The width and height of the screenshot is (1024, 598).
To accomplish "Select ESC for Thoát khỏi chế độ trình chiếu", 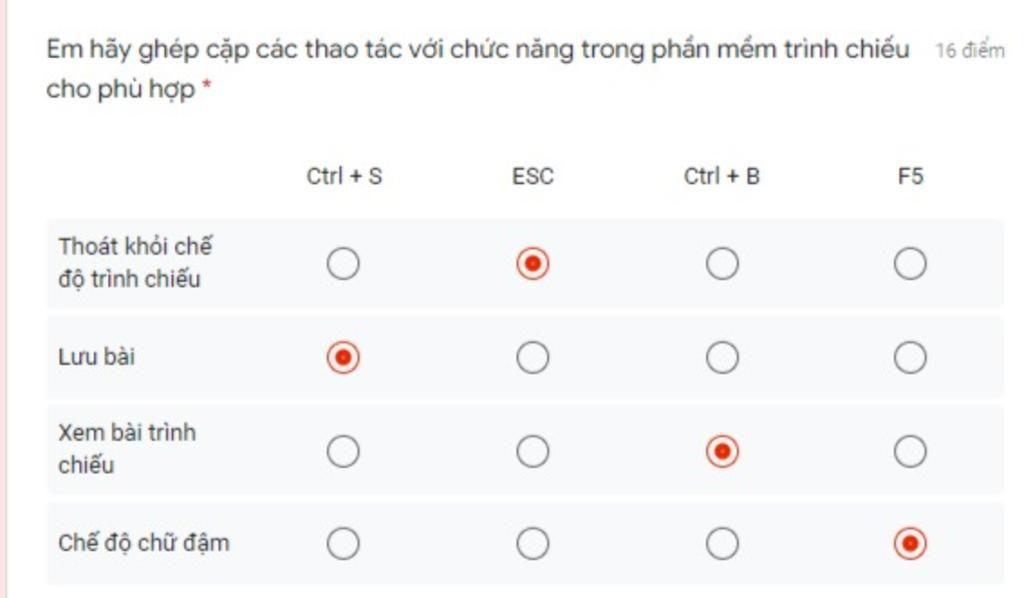I will click(532, 264).
